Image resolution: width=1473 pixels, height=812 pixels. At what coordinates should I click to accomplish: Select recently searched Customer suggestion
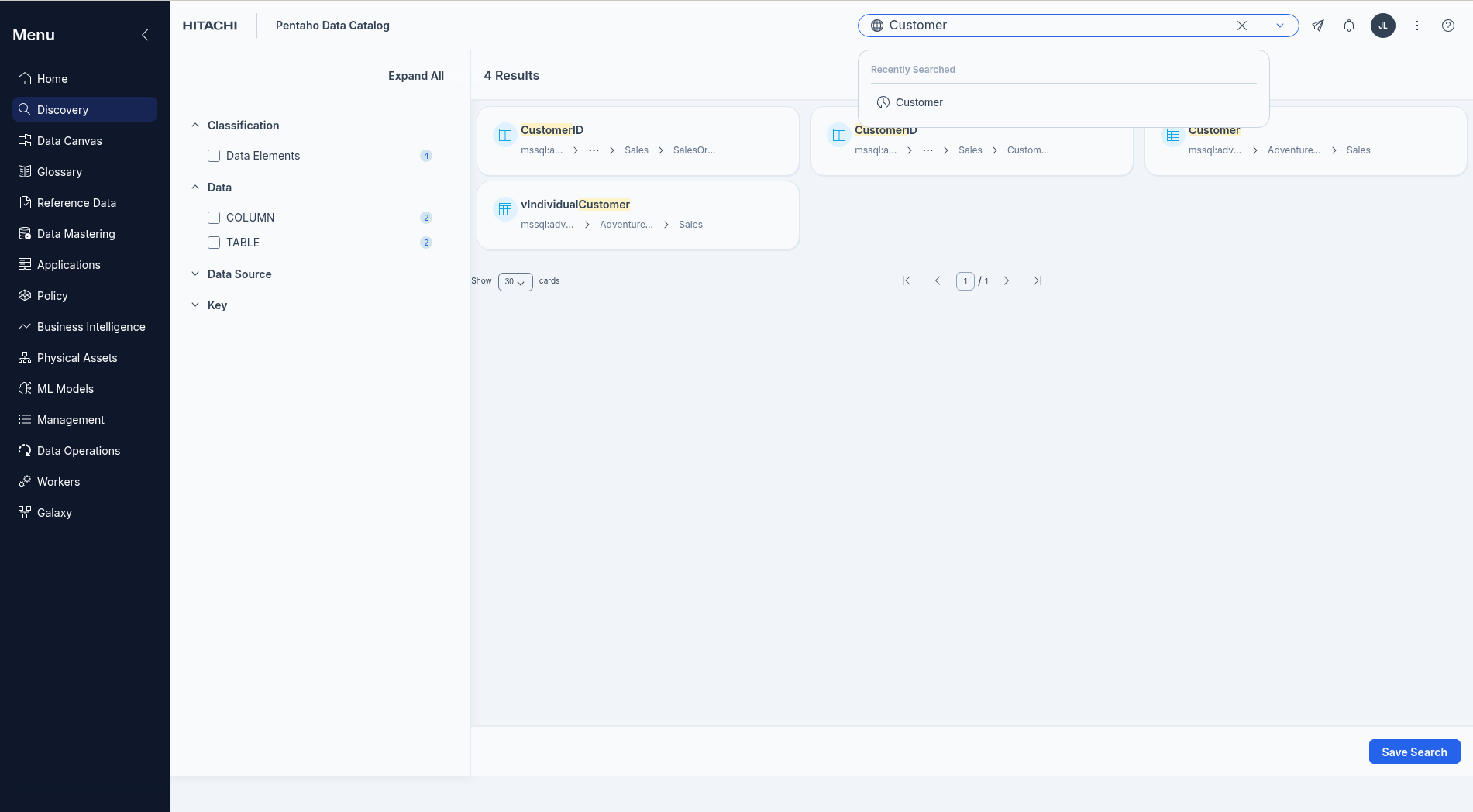click(x=919, y=102)
